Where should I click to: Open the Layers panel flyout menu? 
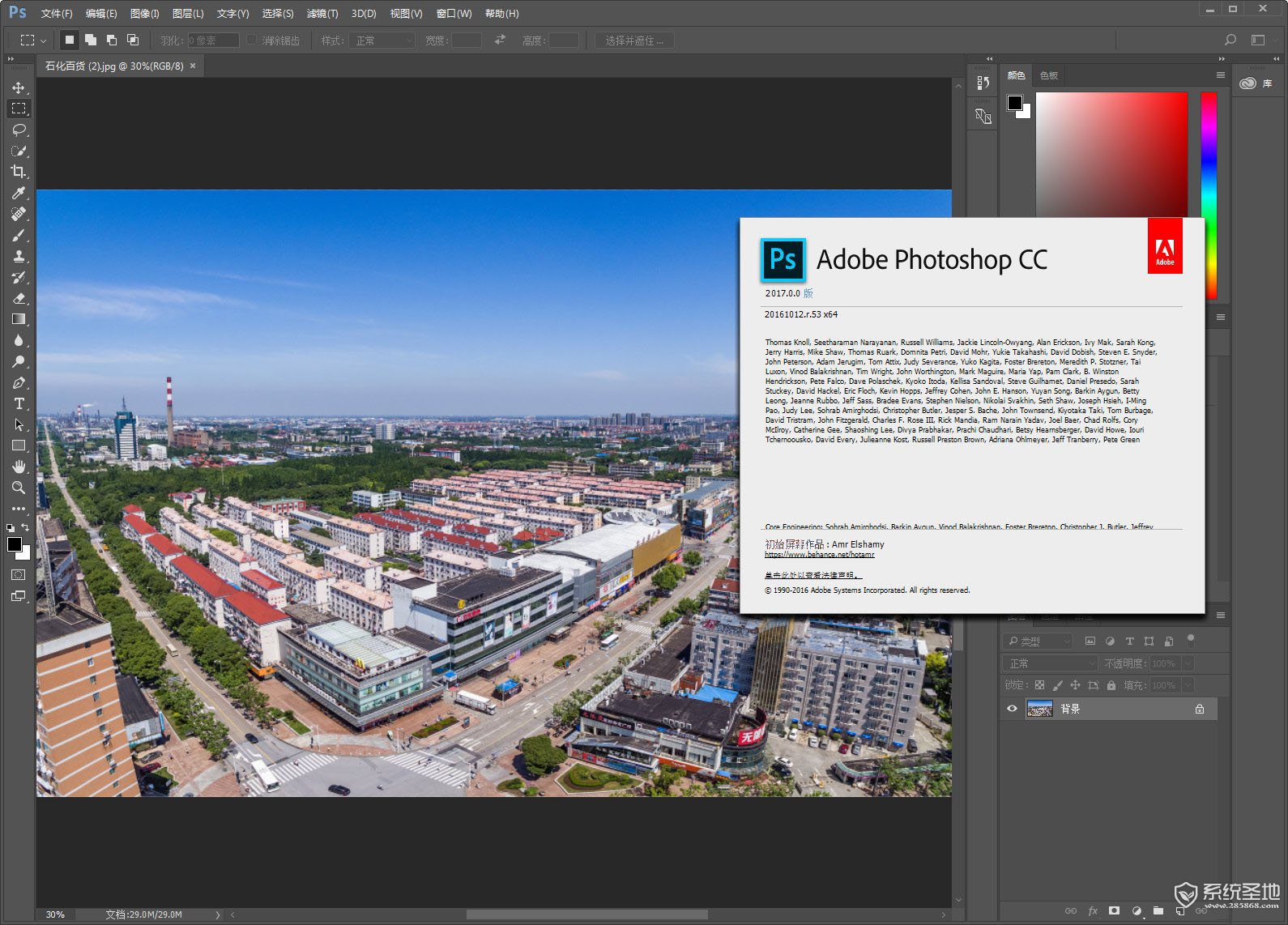[1220, 616]
